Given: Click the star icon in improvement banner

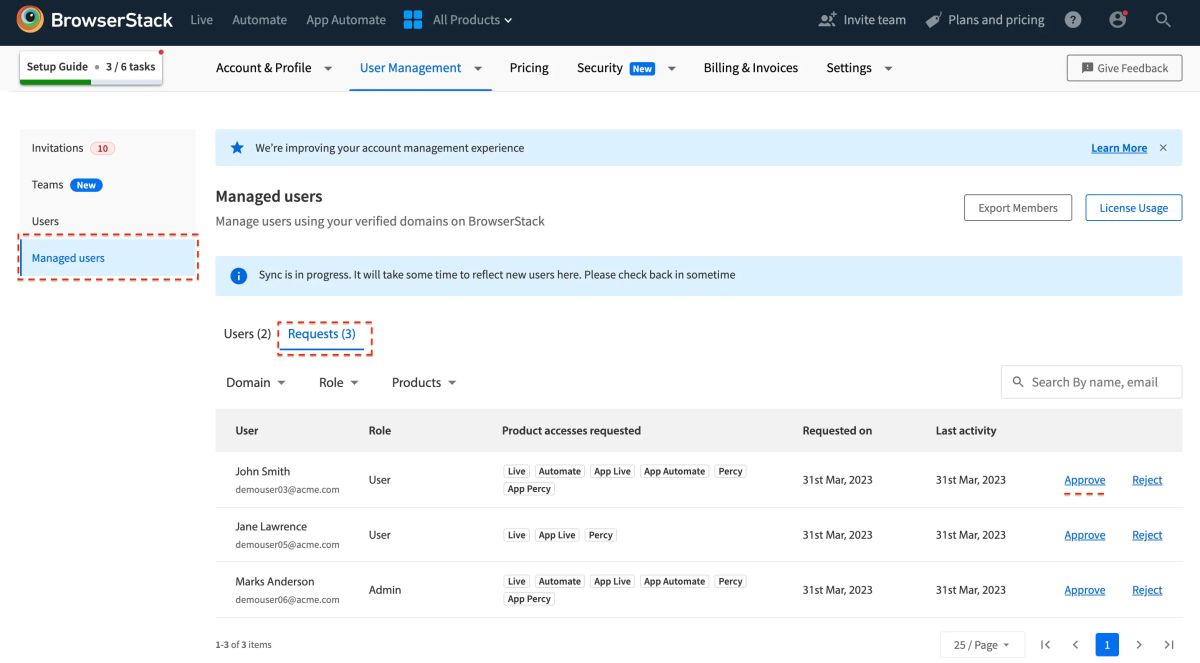Looking at the screenshot, I should [237, 148].
